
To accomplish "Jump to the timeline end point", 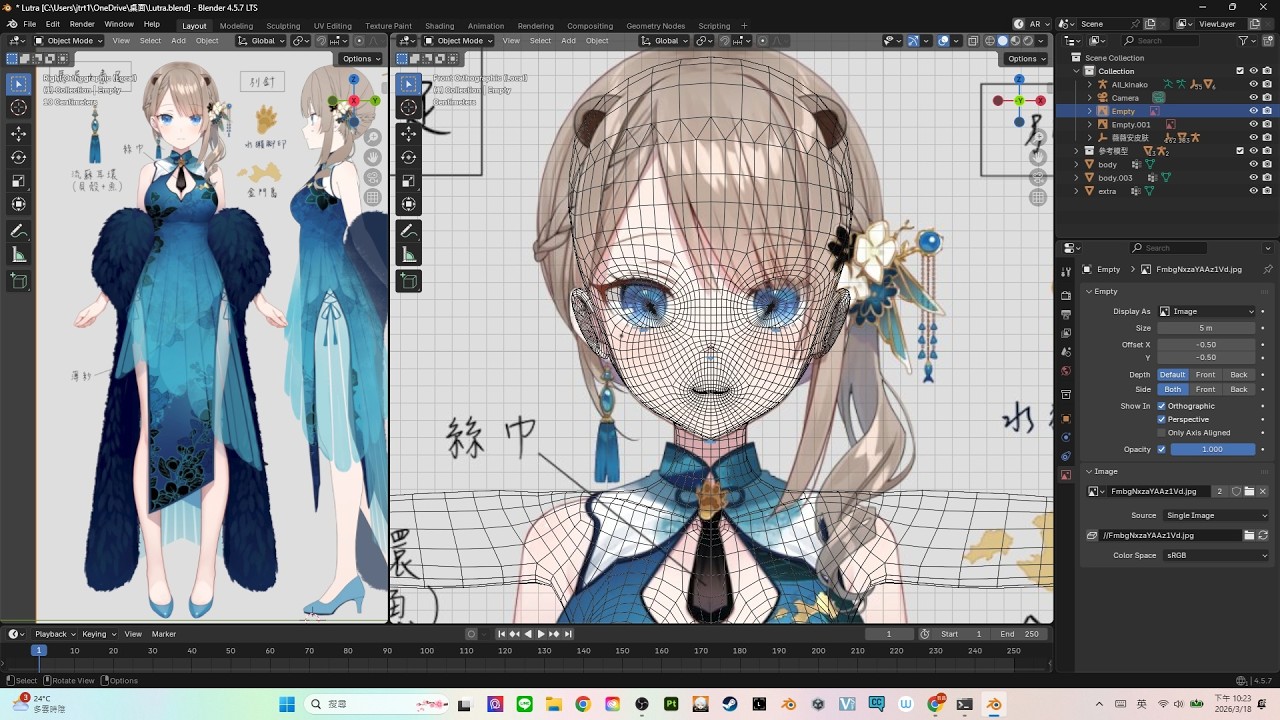I will coord(568,634).
